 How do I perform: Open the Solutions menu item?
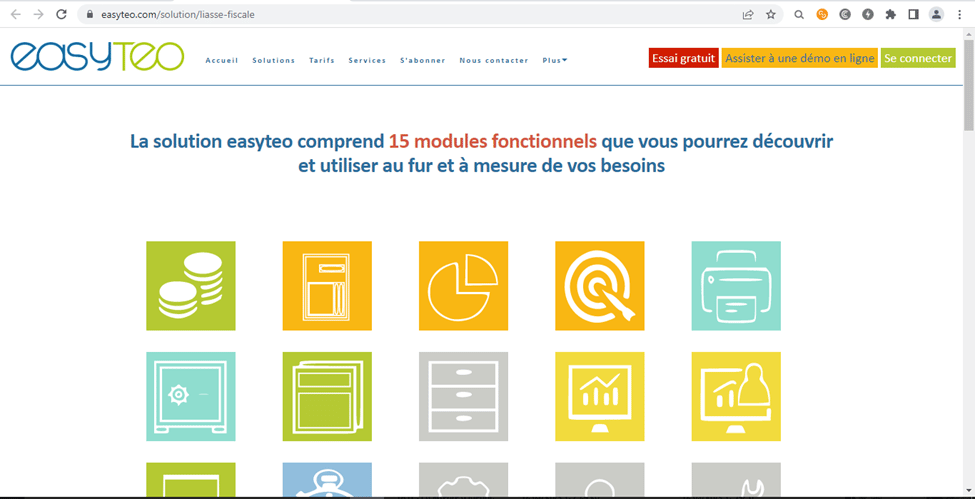[x=273, y=60]
